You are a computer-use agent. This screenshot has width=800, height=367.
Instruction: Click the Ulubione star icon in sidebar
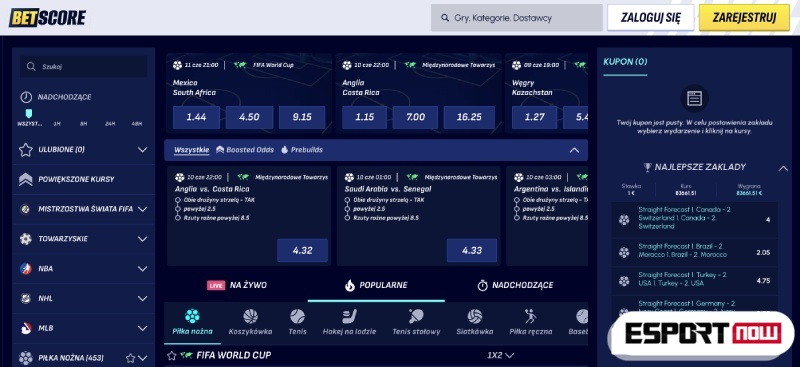click(x=26, y=150)
